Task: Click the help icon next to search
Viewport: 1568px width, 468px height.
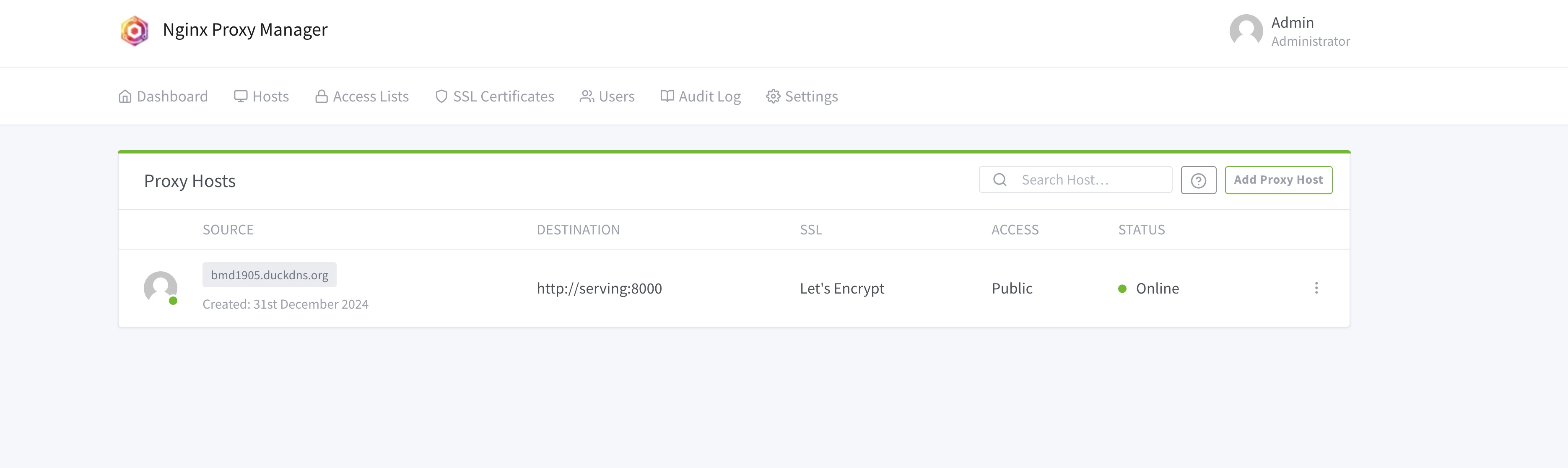Action: pyautogui.click(x=1199, y=180)
